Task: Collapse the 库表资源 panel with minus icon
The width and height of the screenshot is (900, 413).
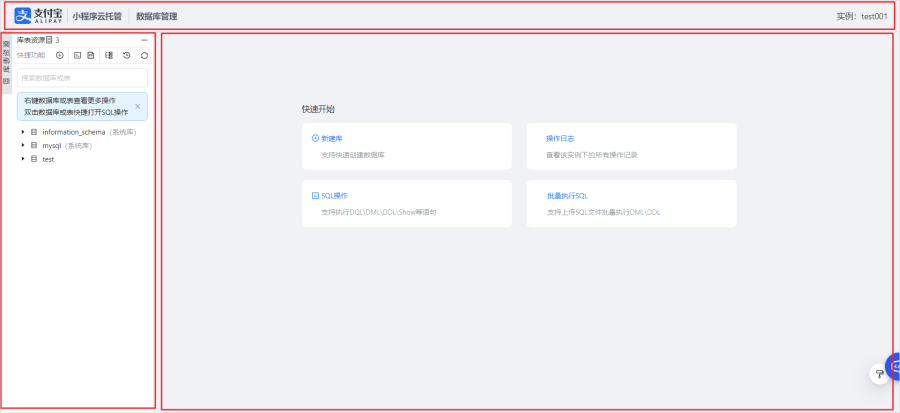Action: coord(144,40)
